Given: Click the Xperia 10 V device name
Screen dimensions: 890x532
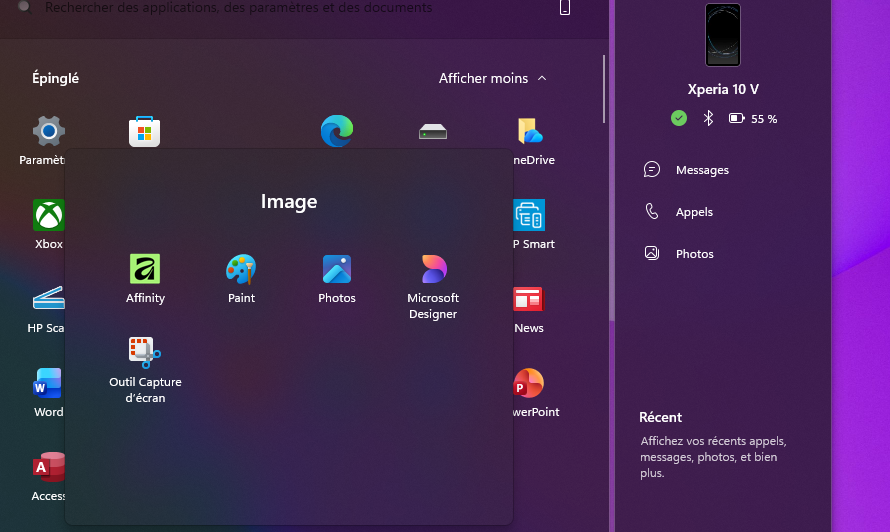Looking at the screenshot, I should click(x=723, y=89).
